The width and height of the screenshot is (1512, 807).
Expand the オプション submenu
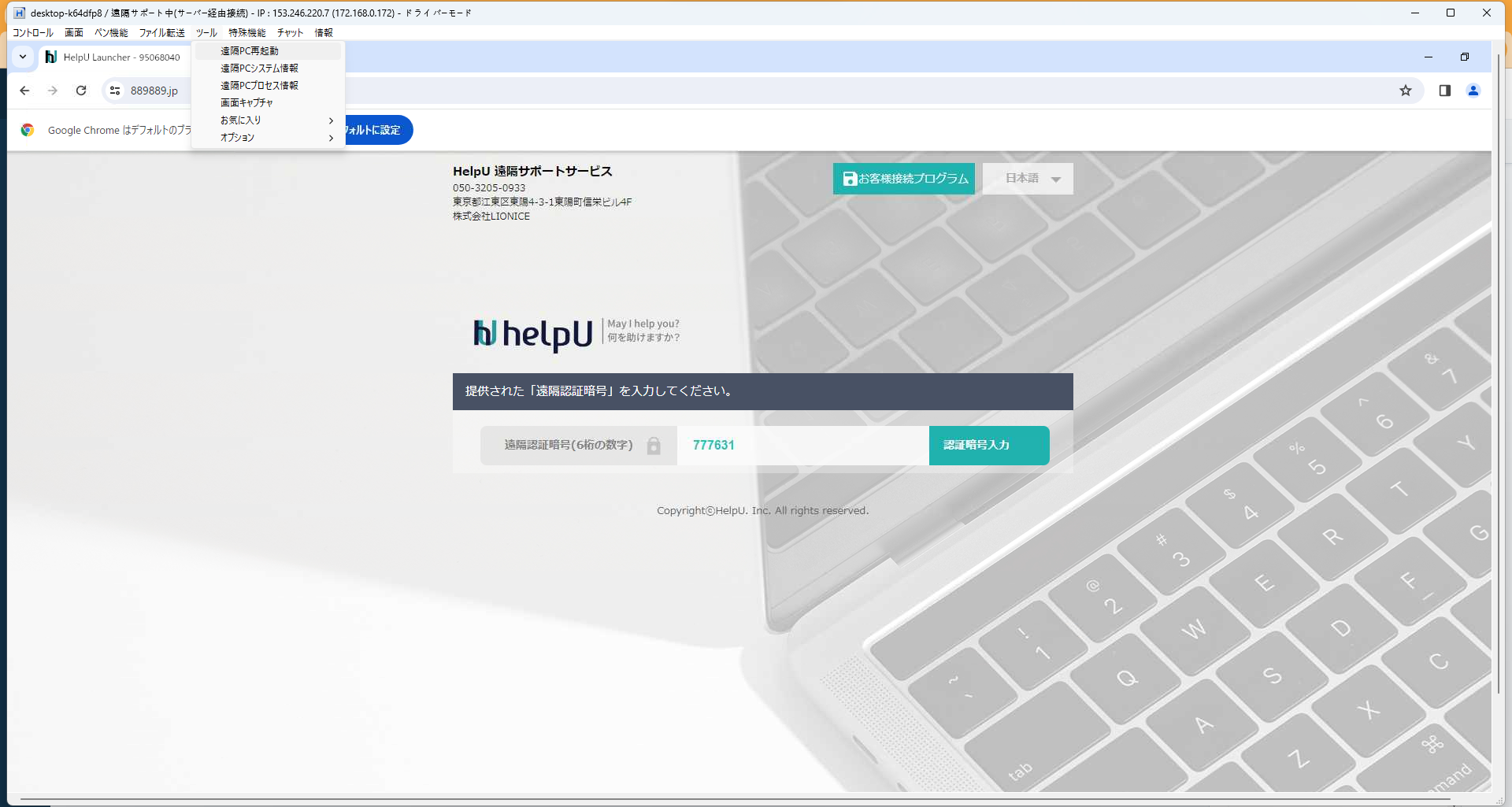(x=268, y=137)
